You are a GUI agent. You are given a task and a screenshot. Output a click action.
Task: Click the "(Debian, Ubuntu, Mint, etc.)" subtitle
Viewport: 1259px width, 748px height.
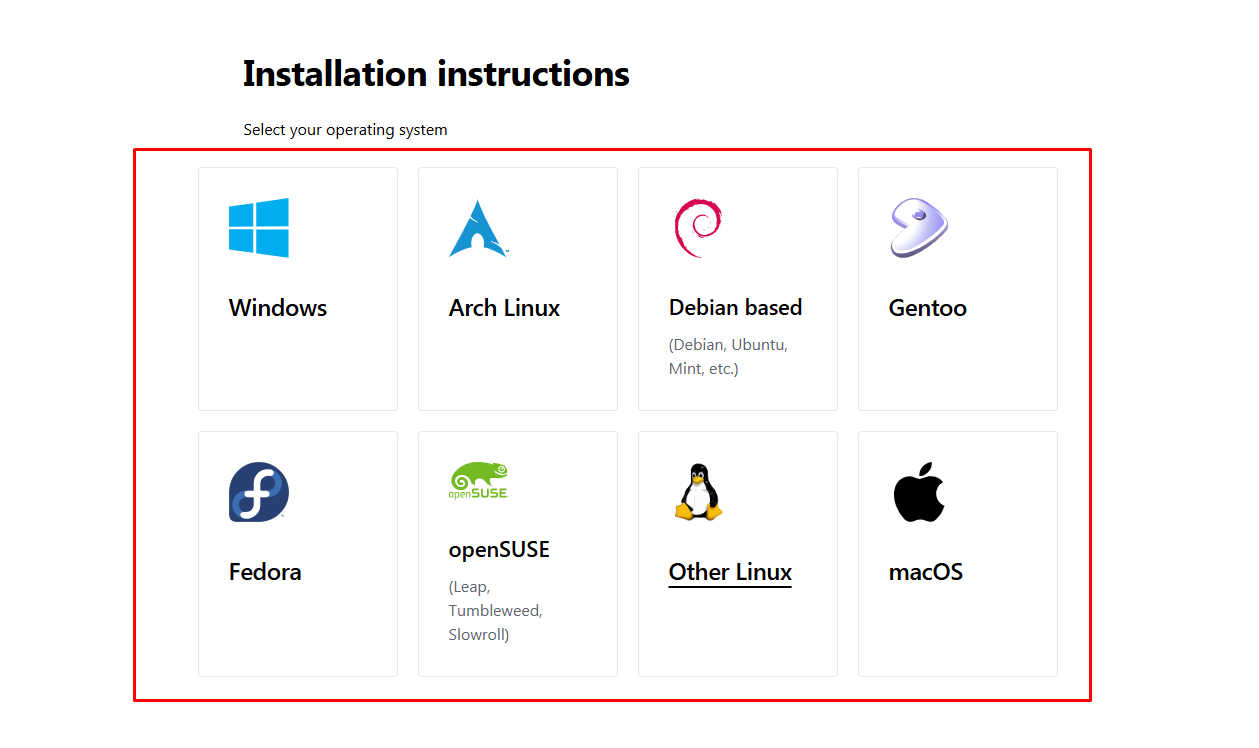(x=728, y=357)
